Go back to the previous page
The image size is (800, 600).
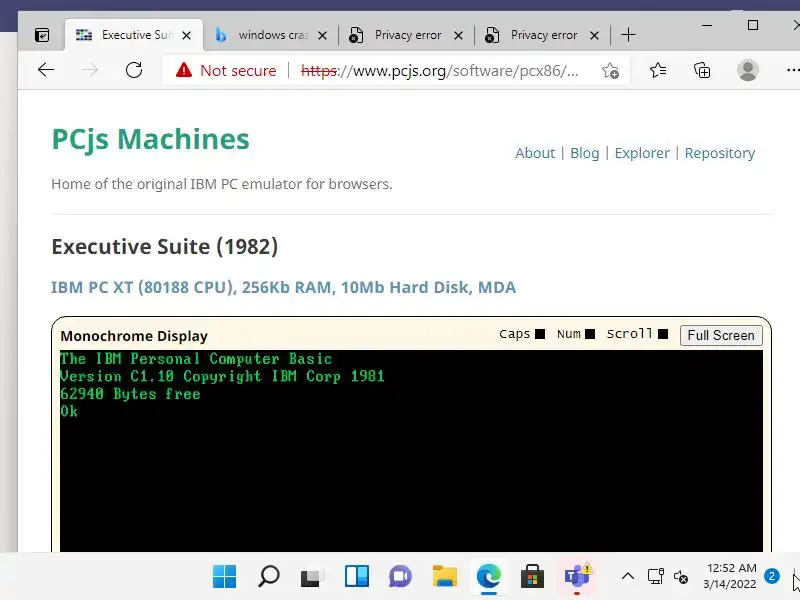46,70
